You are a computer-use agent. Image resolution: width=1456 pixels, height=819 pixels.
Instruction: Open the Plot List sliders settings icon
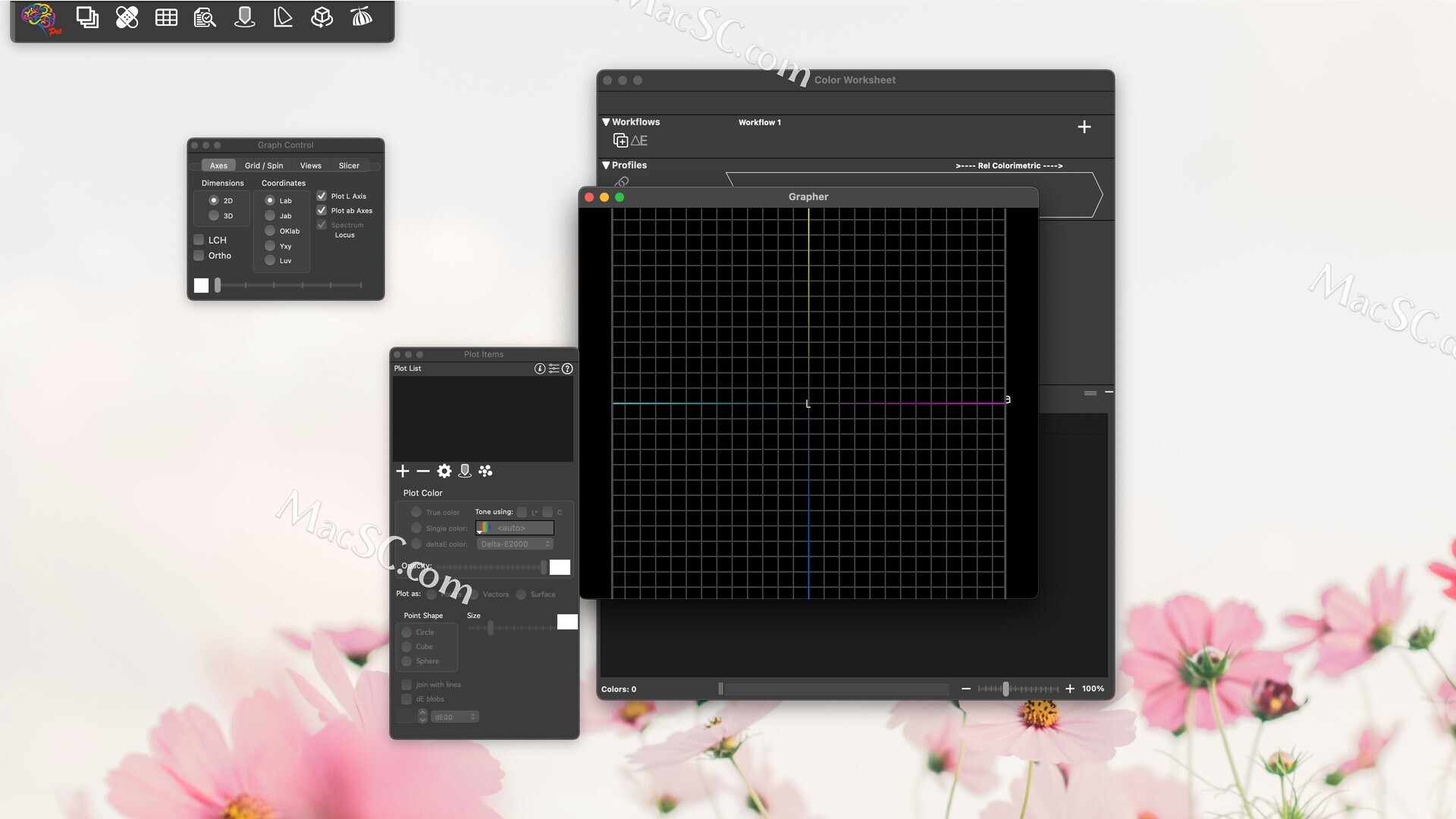(x=554, y=369)
